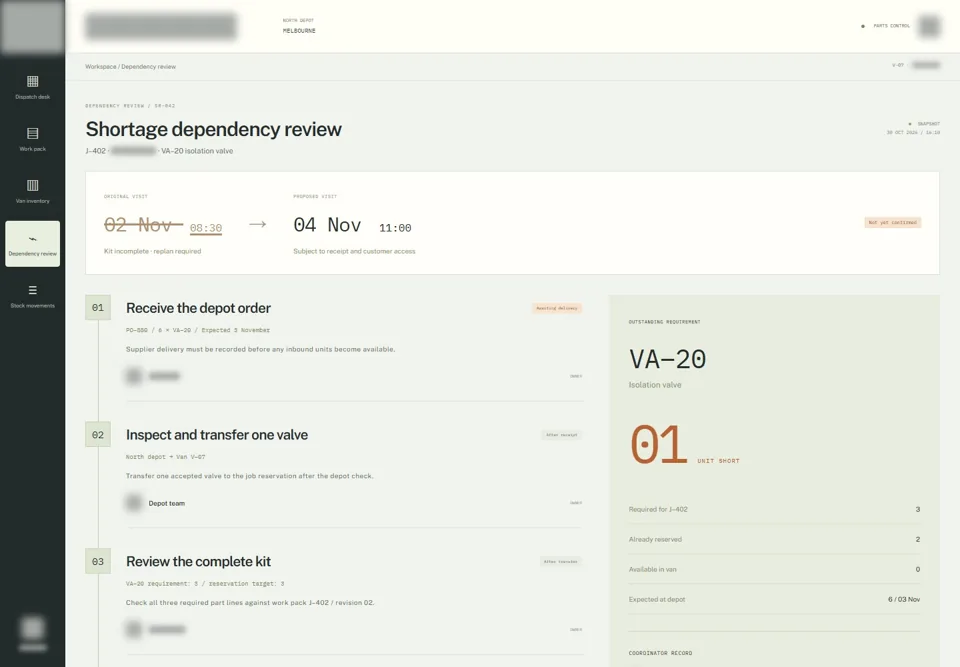Open the 'Review the complete kit' heading
This screenshot has height=667, width=960.
[x=198, y=562]
